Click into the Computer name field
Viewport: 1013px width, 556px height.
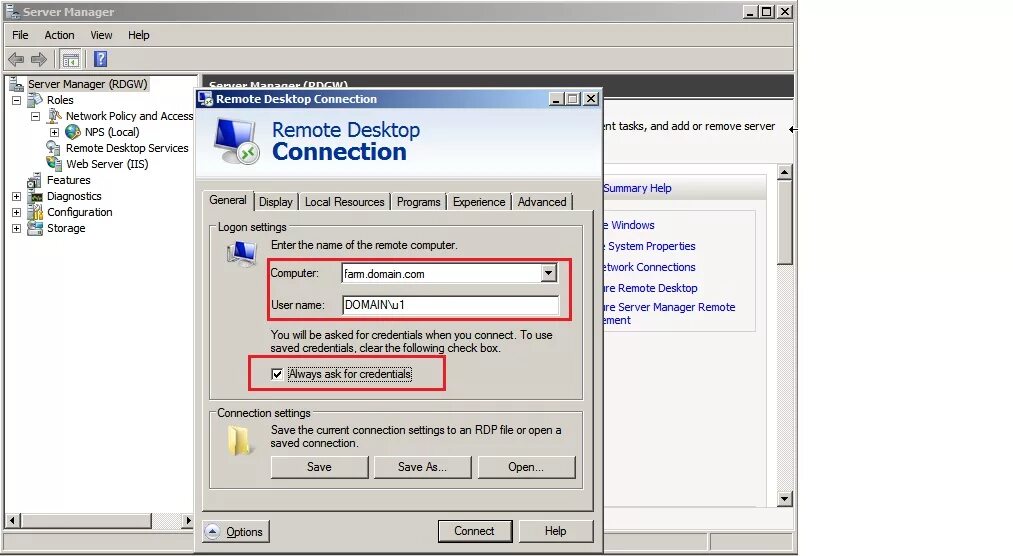coord(441,273)
